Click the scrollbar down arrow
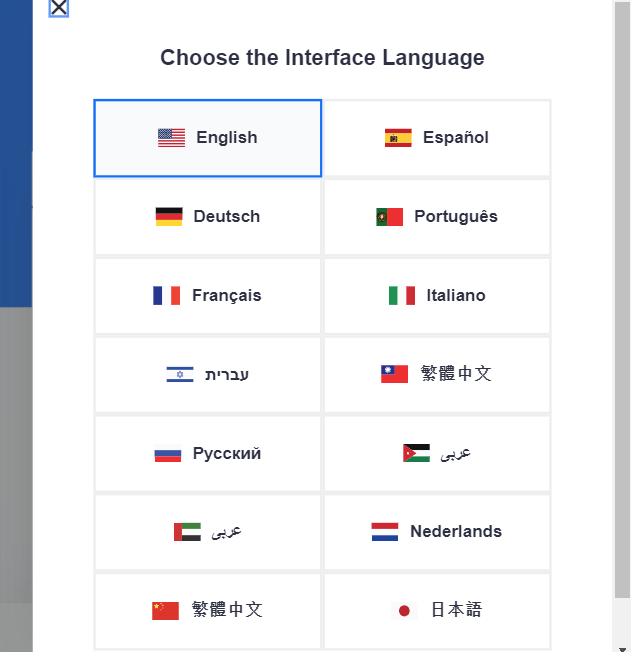 [622, 643]
